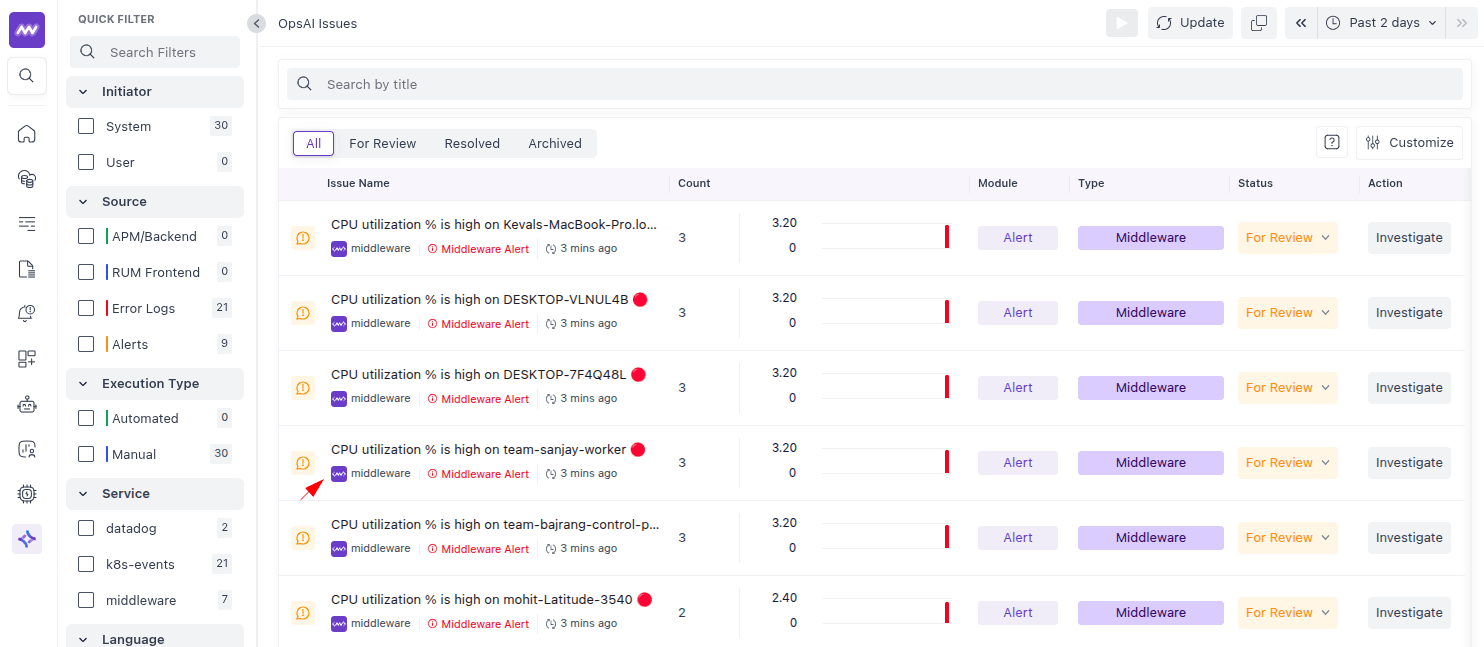Enable the Error Logs filter checkbox
The height and width of the screenshot is (647, 1484).
(85, 308)
